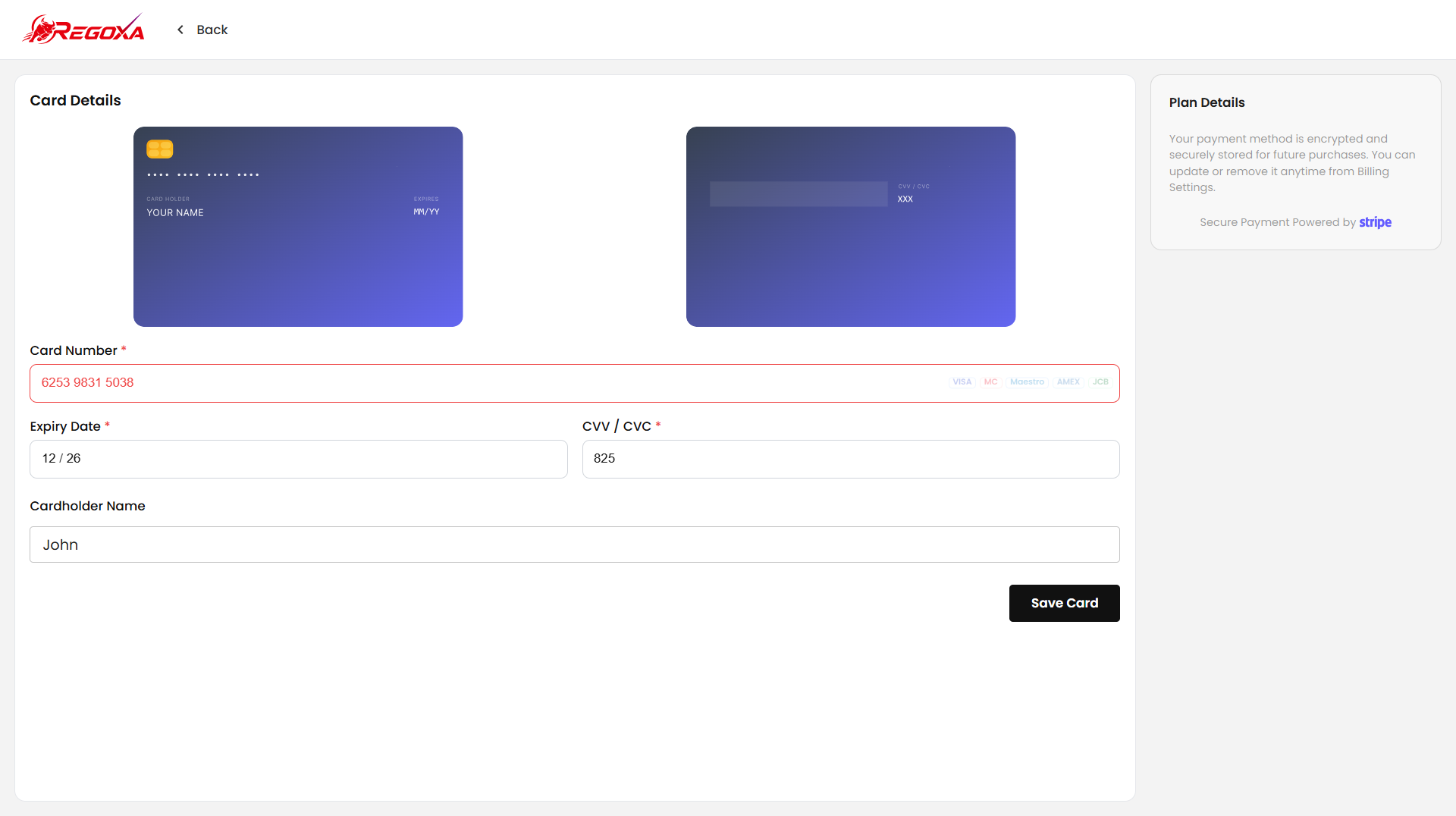Click the AMEX card brand icon
Screen dimensions: 1456x816
[1068, 382]
